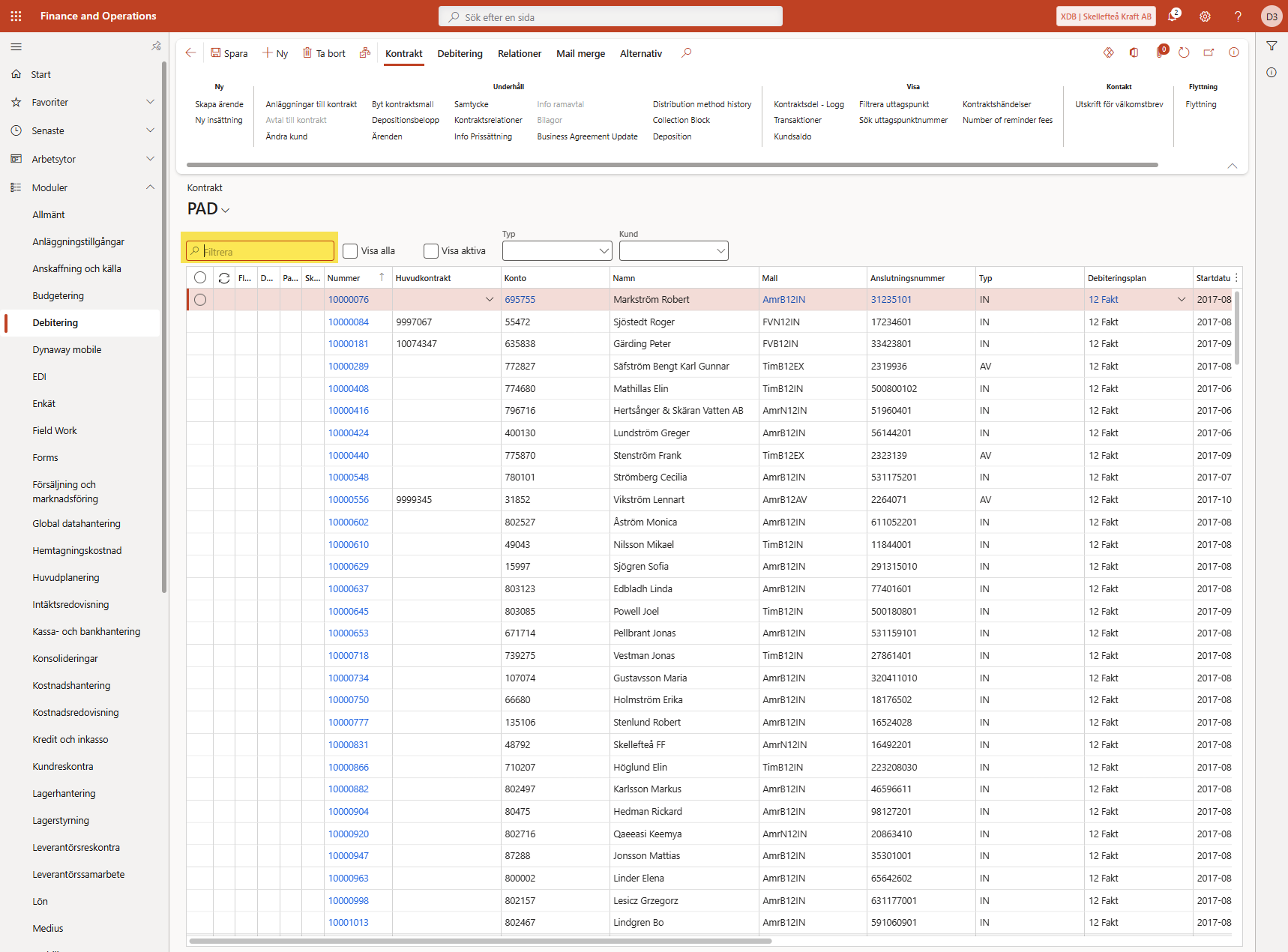The width and height of the screenshot is (1288, 952).
Task: Open the Kund dropdown filter
Action: click(x=673, y=251)
